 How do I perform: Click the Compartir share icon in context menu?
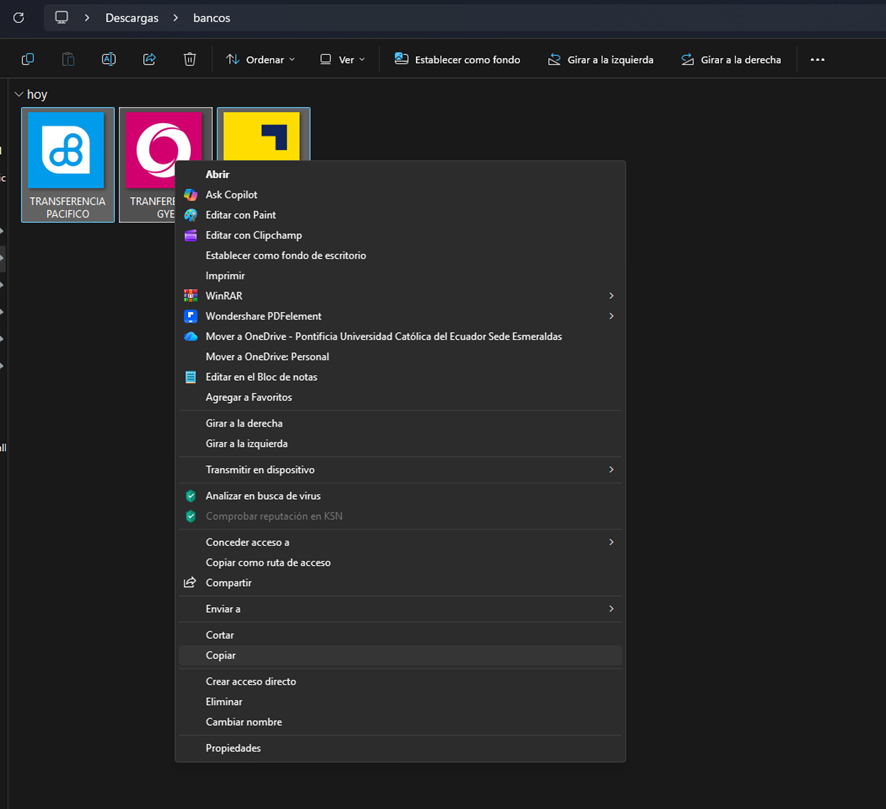click(190, 582)
